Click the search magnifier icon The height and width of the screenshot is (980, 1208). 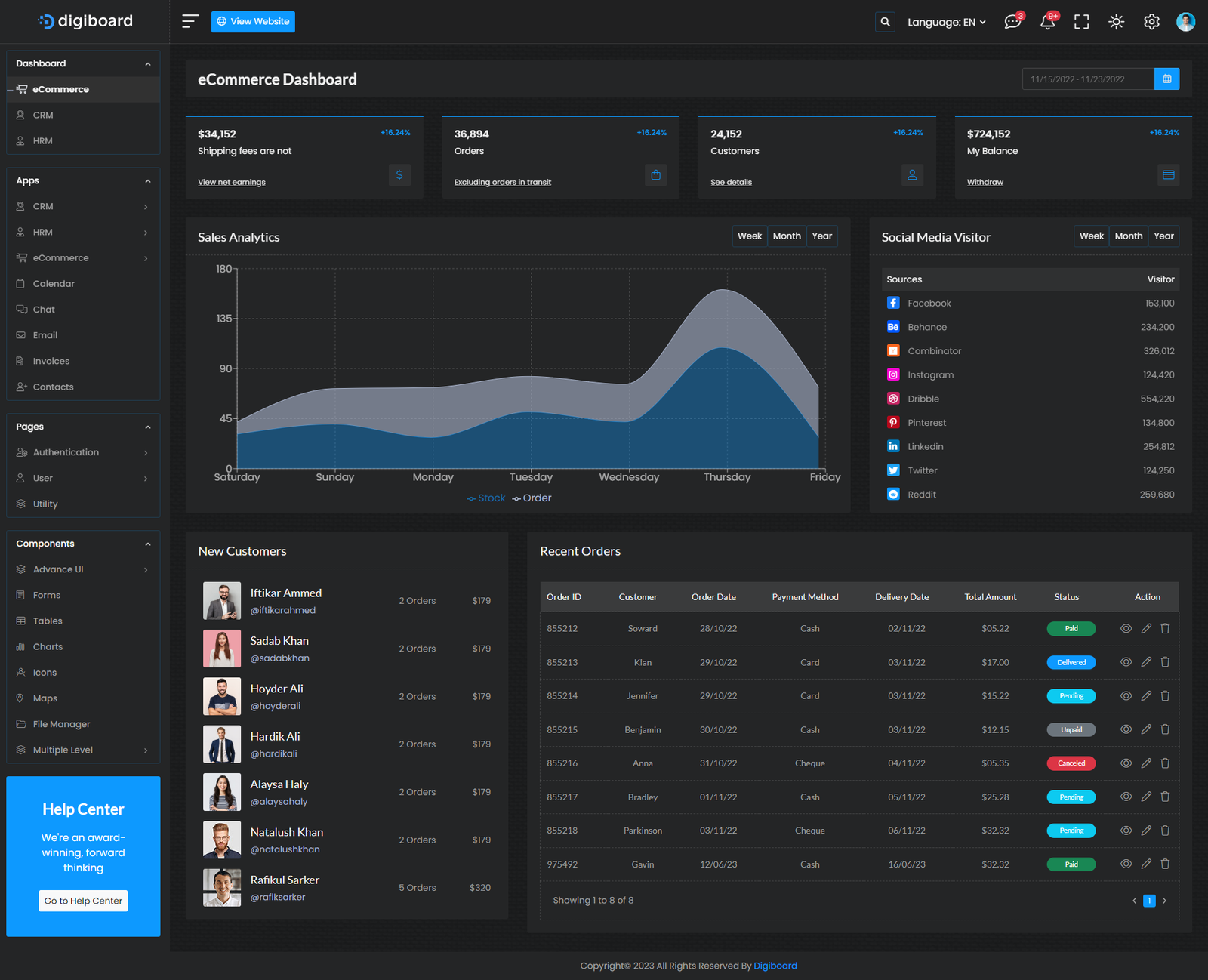coord(885,22)
